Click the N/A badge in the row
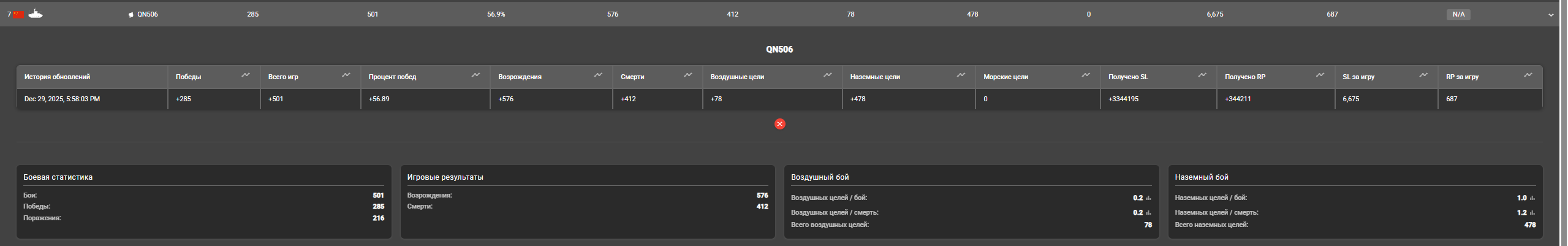Screen dimensions: 1568x246 (1458, 14)
